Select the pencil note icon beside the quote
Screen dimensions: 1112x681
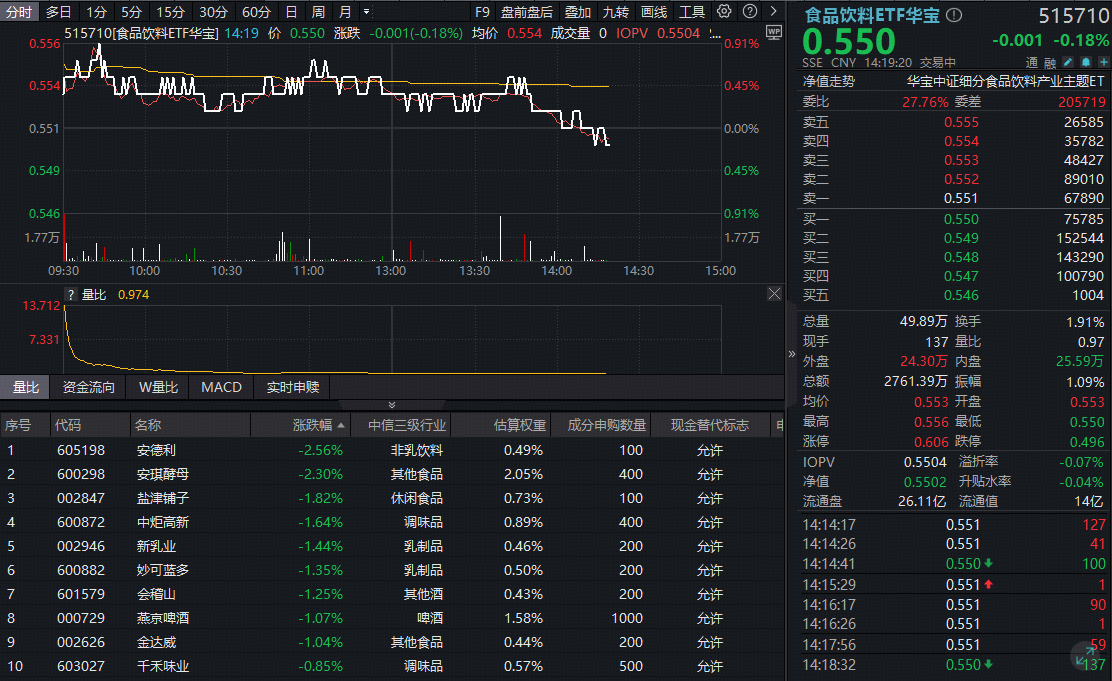(1067, 62)
